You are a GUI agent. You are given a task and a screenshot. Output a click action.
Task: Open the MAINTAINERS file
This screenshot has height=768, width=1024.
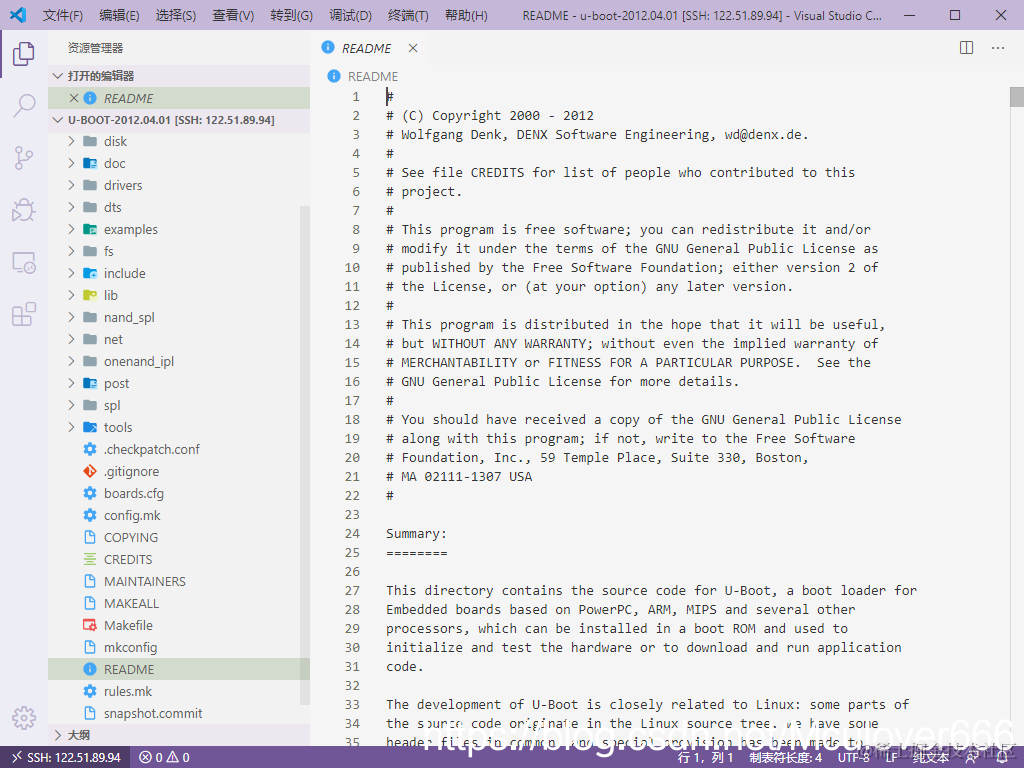(x=144, y=582)
